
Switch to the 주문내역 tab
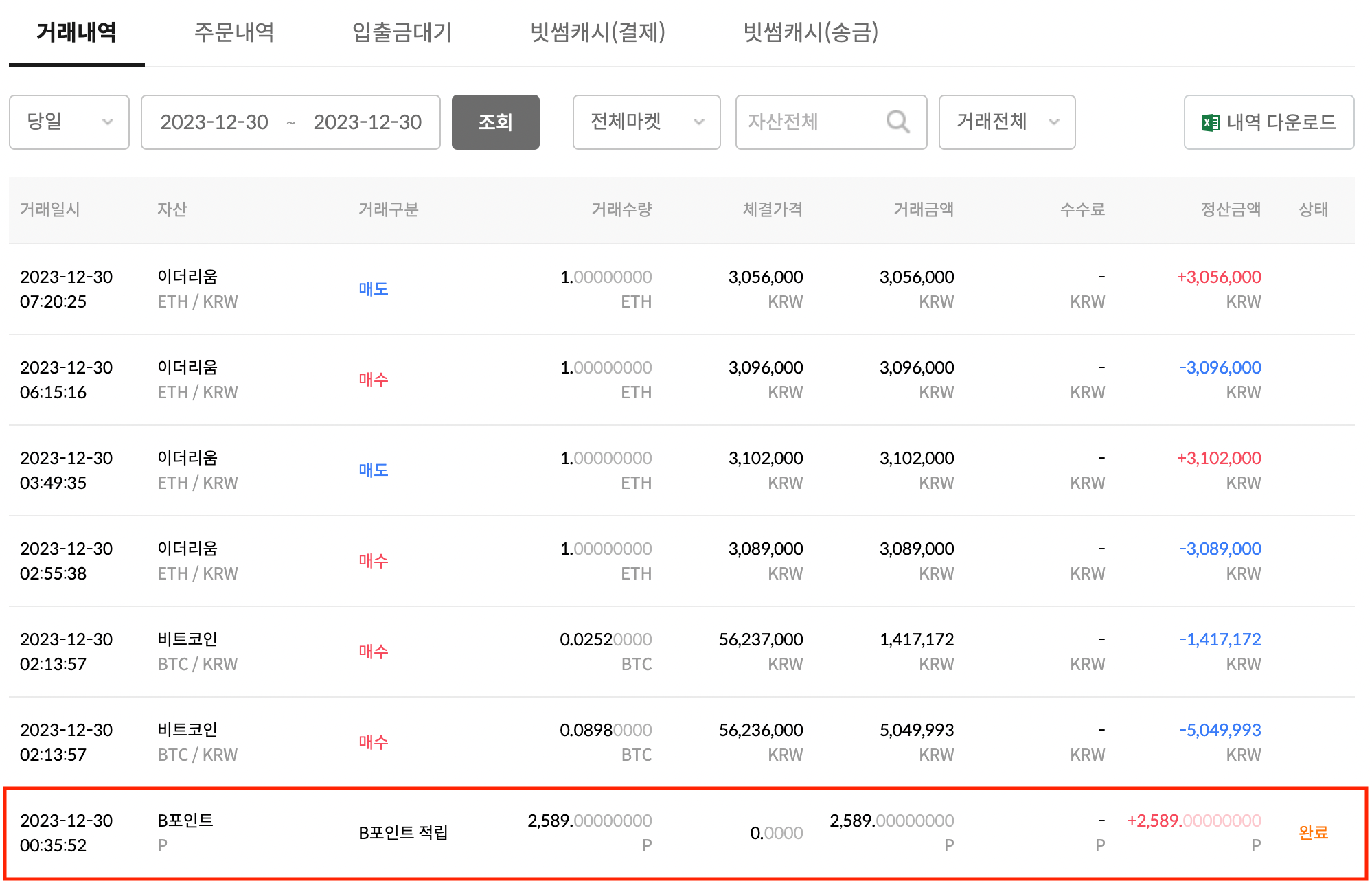(x=234, y=32)
